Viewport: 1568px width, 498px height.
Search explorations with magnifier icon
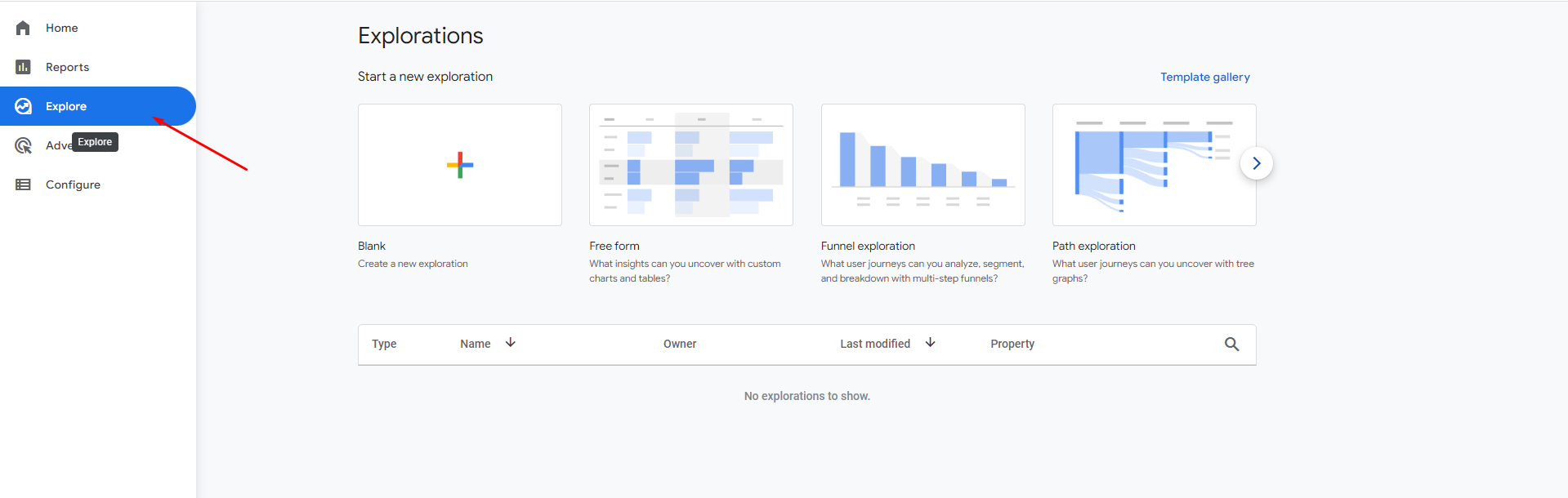click(x=1232, y=345)
